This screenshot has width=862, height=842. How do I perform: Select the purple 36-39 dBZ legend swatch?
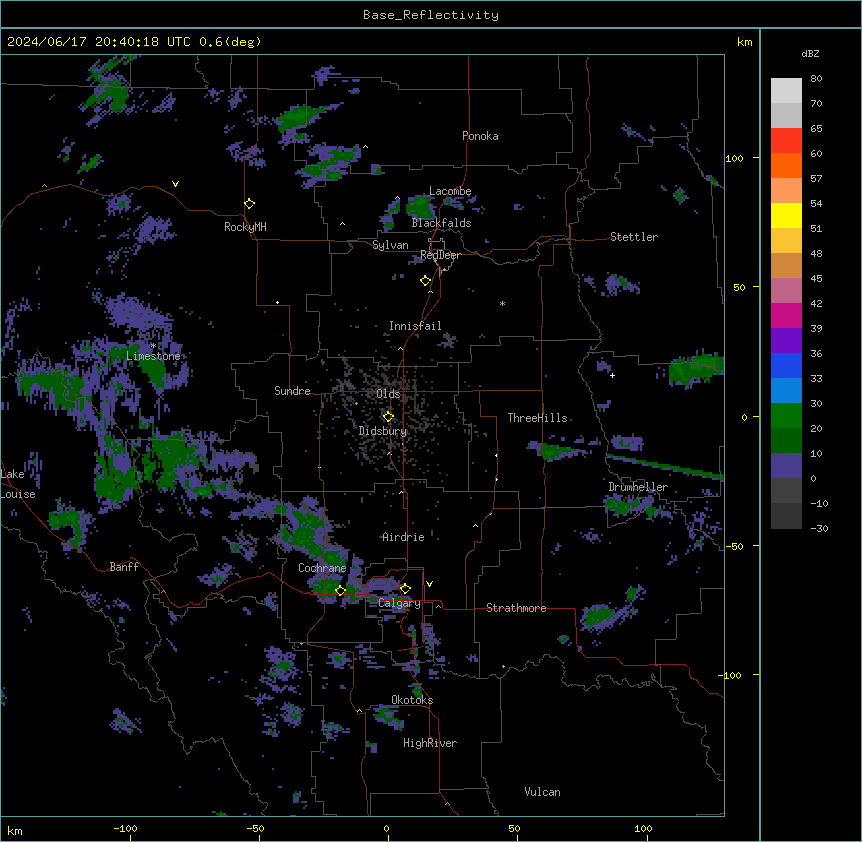786,341
